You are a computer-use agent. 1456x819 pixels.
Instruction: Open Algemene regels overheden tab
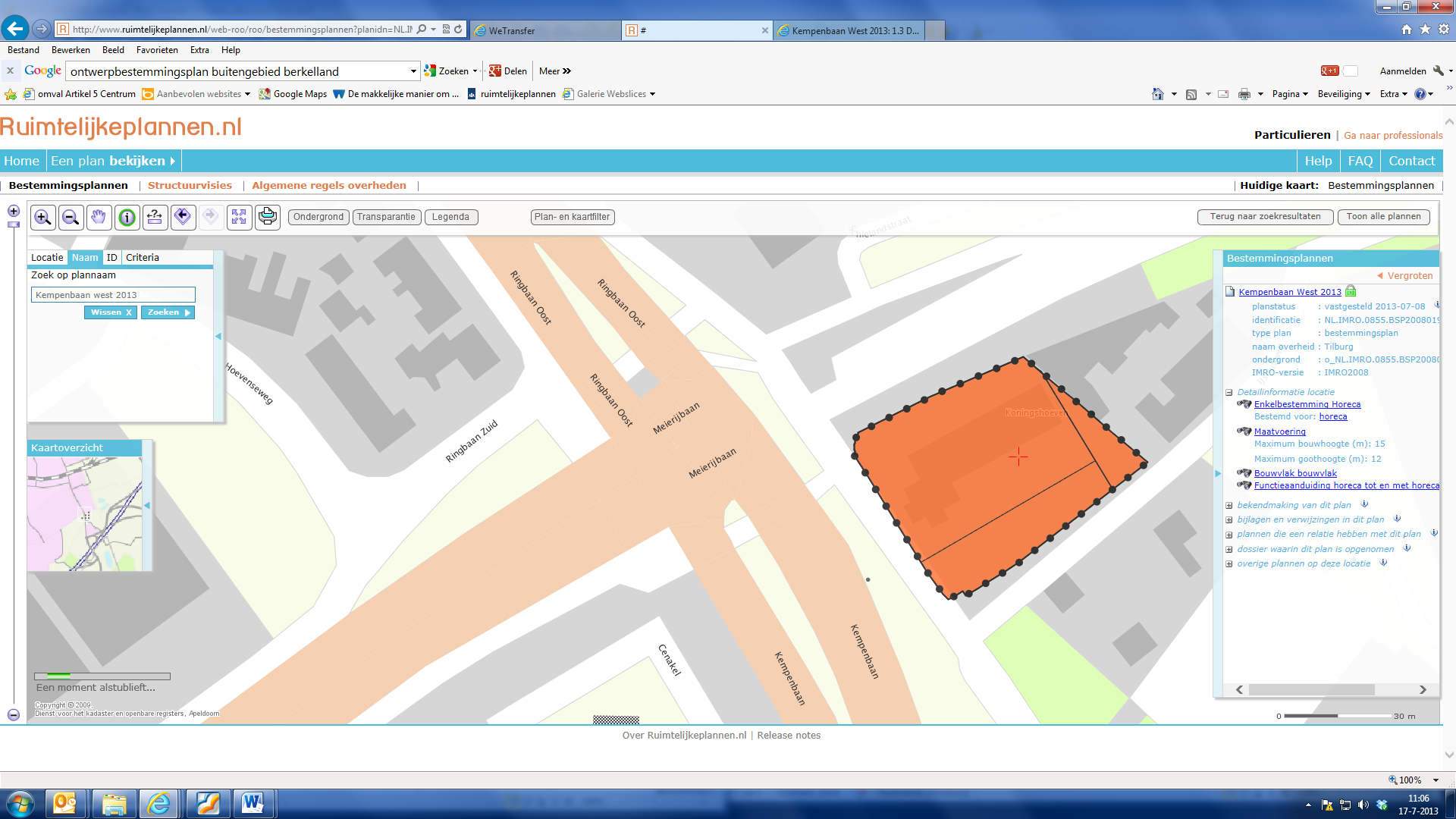(329, 185)
